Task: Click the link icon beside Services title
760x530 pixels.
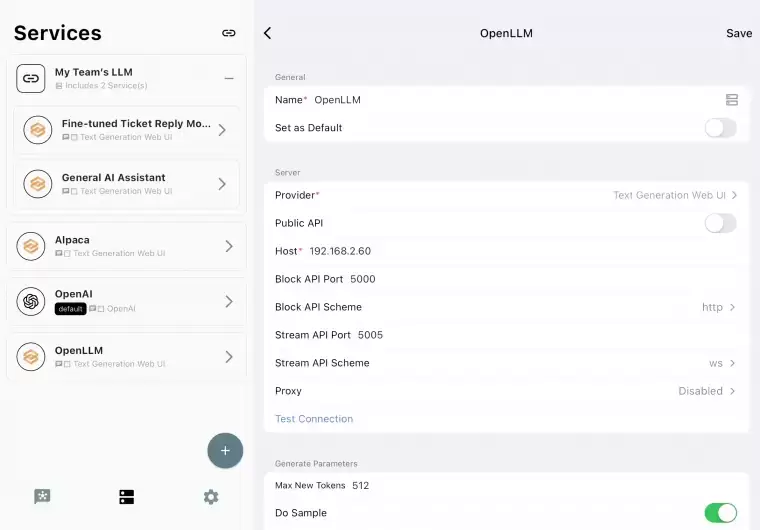Action: point(229,33)
